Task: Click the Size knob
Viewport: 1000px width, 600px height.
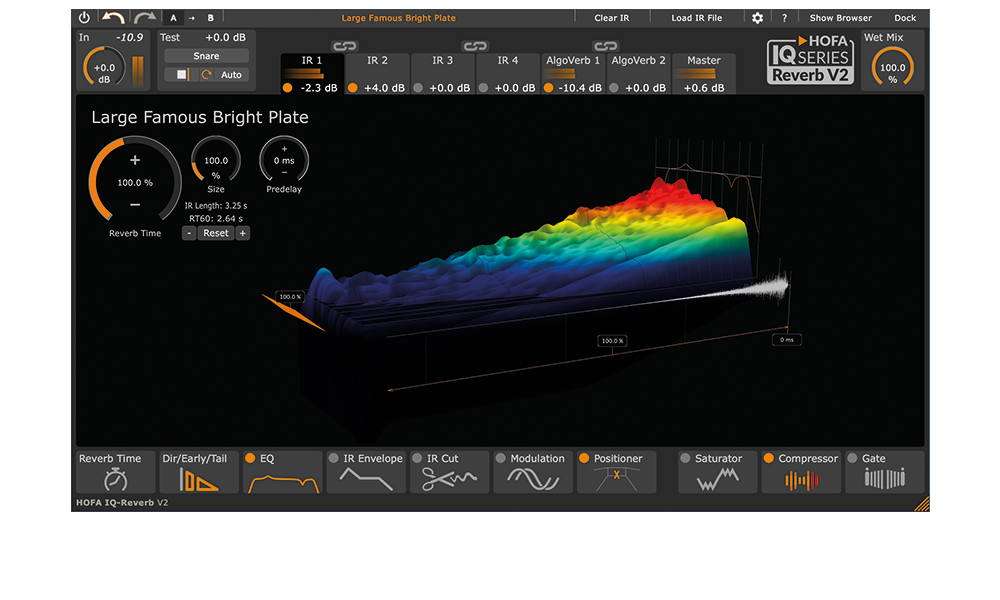Action: click(x=216, y=161)
